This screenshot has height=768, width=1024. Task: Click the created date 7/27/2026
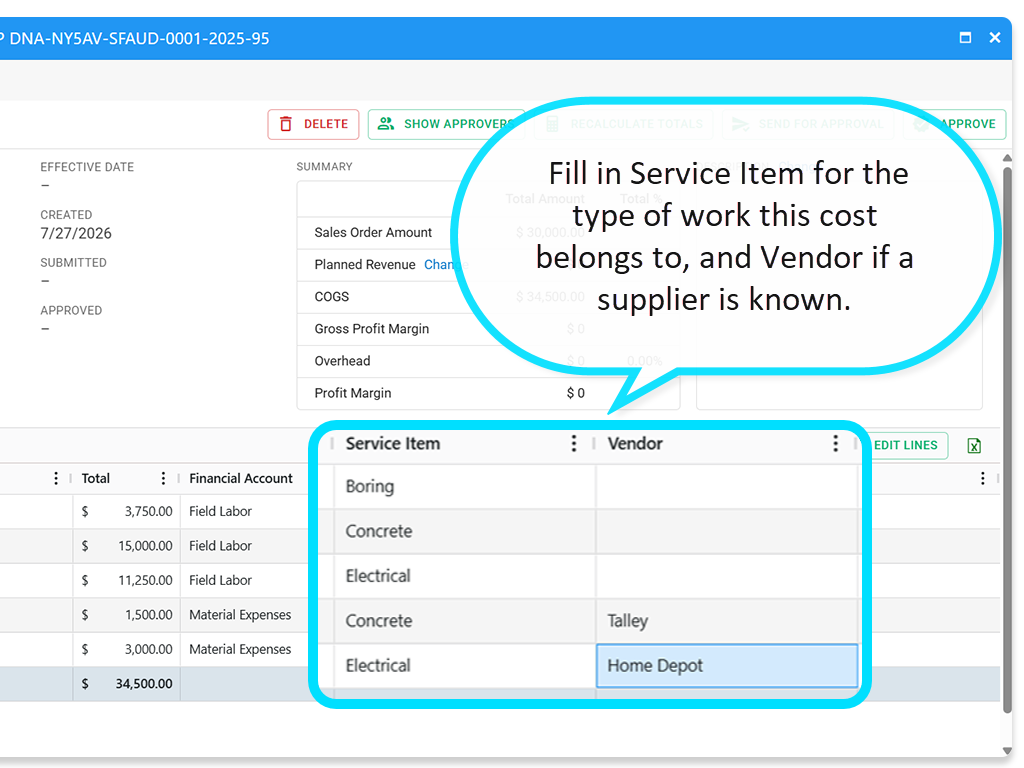(76, 234)
